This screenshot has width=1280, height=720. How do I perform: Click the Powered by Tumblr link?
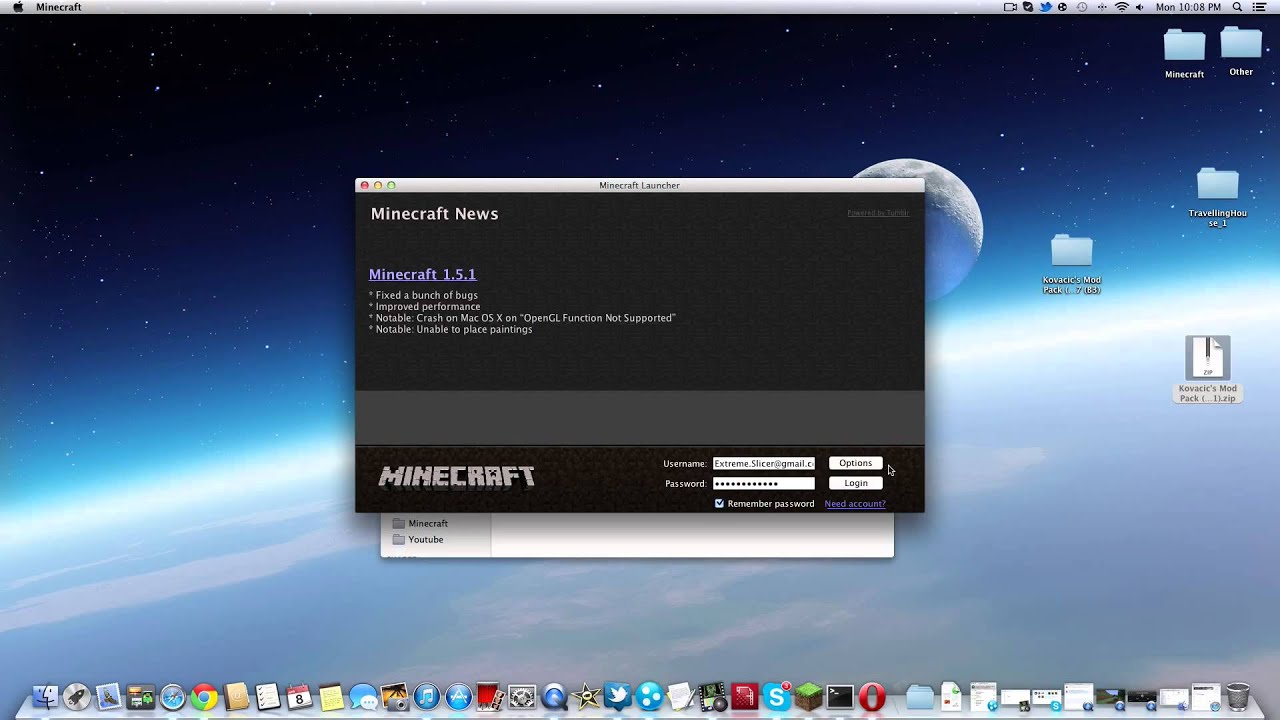tap(878, 213)
